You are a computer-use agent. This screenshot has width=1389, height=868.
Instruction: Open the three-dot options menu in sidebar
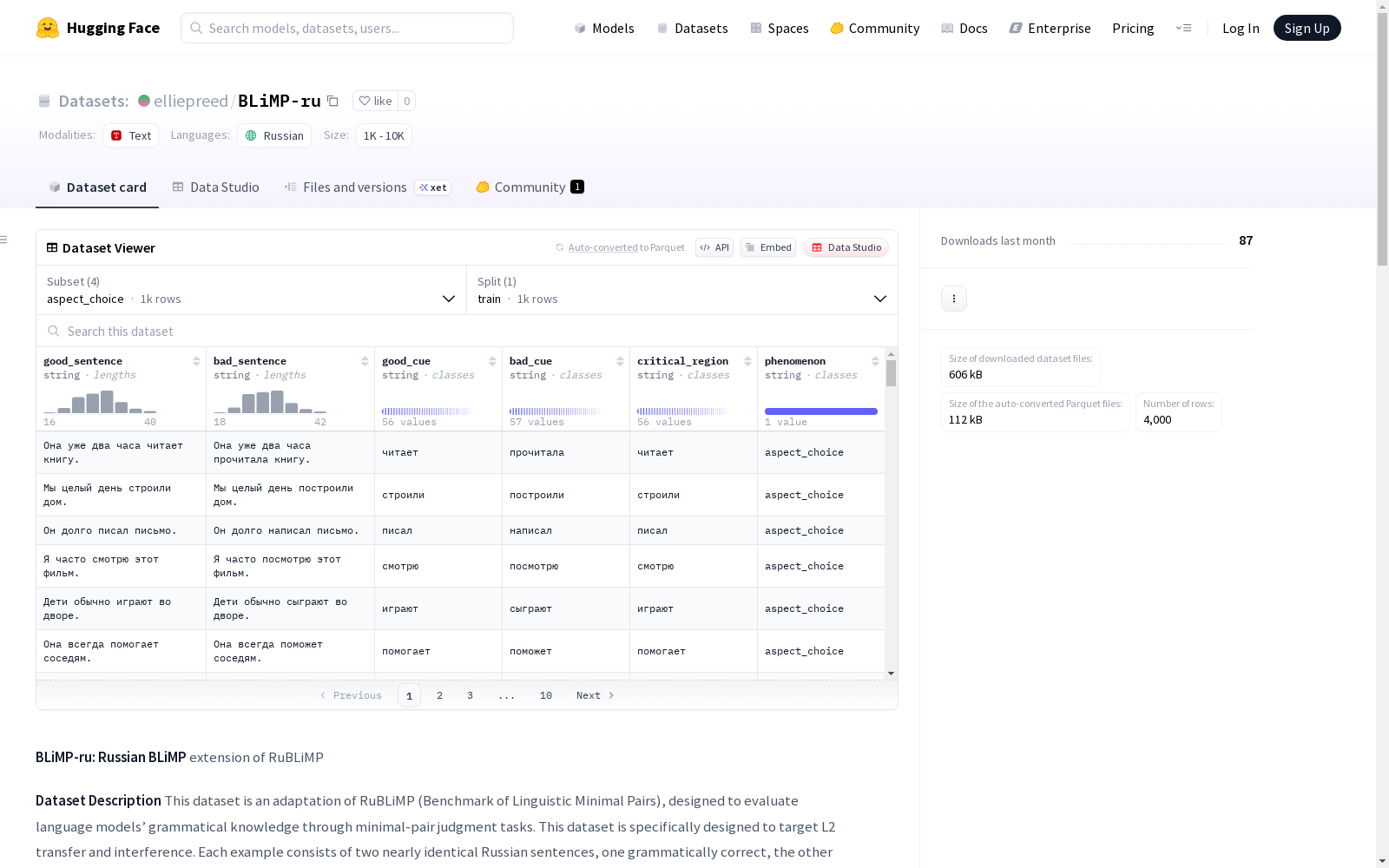pos(954,299)
